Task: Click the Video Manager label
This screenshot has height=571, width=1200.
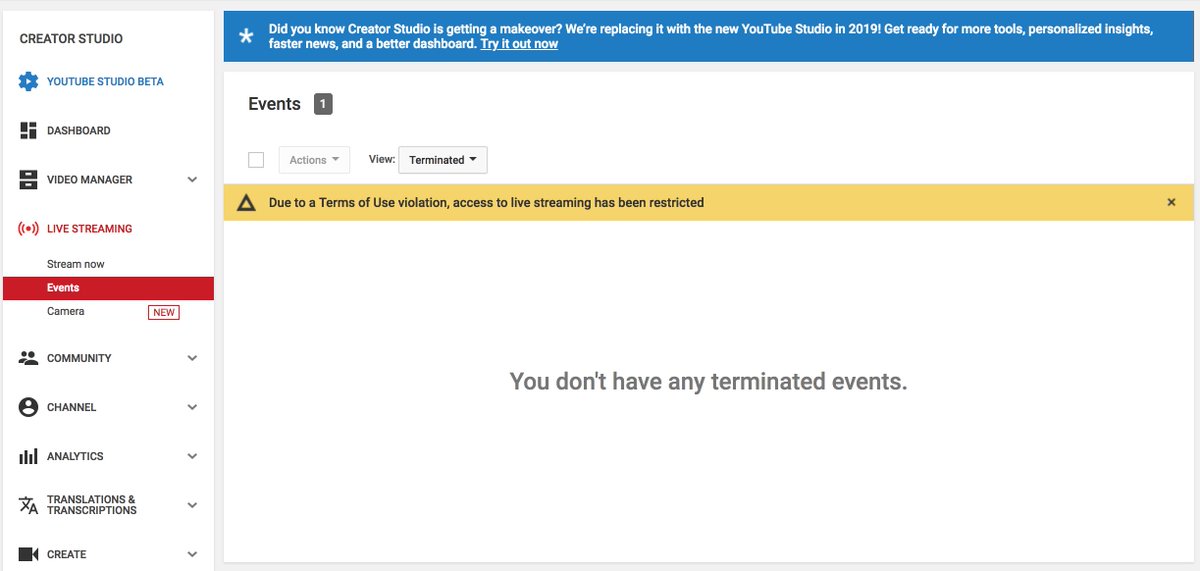Action: coord(90,180)
